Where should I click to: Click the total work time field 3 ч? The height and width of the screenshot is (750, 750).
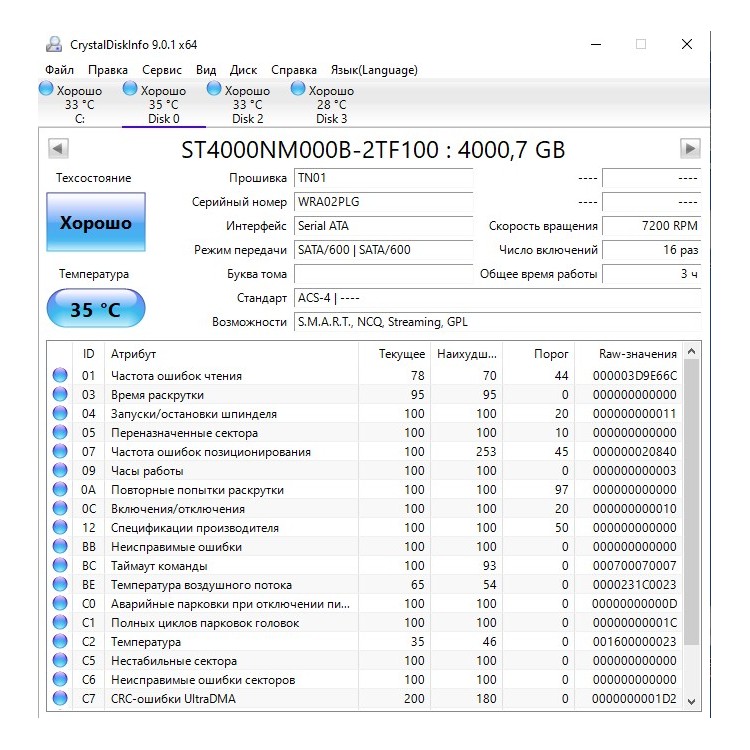[x=651, y=274]
